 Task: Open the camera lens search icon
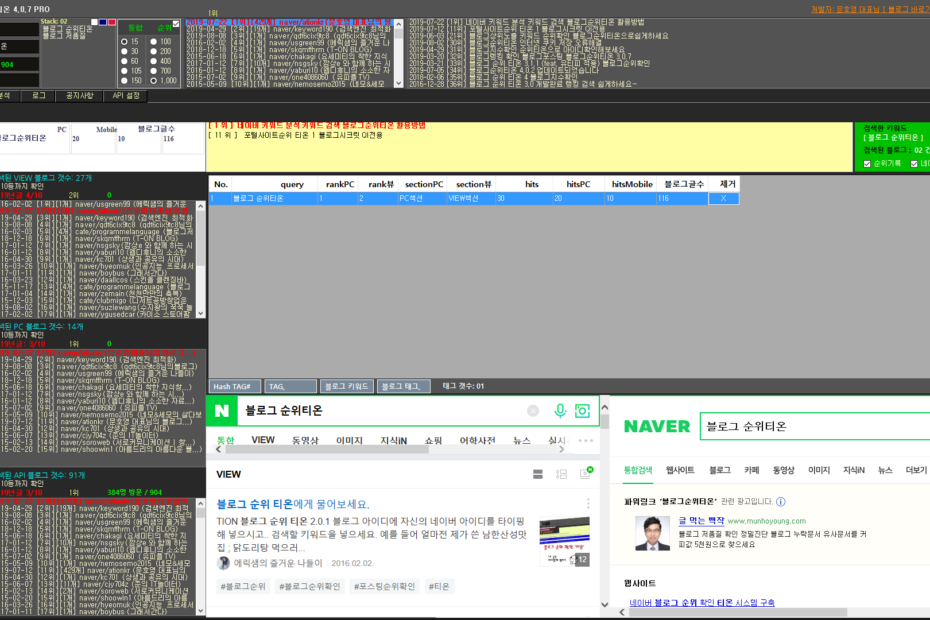(x=582, y=411)
